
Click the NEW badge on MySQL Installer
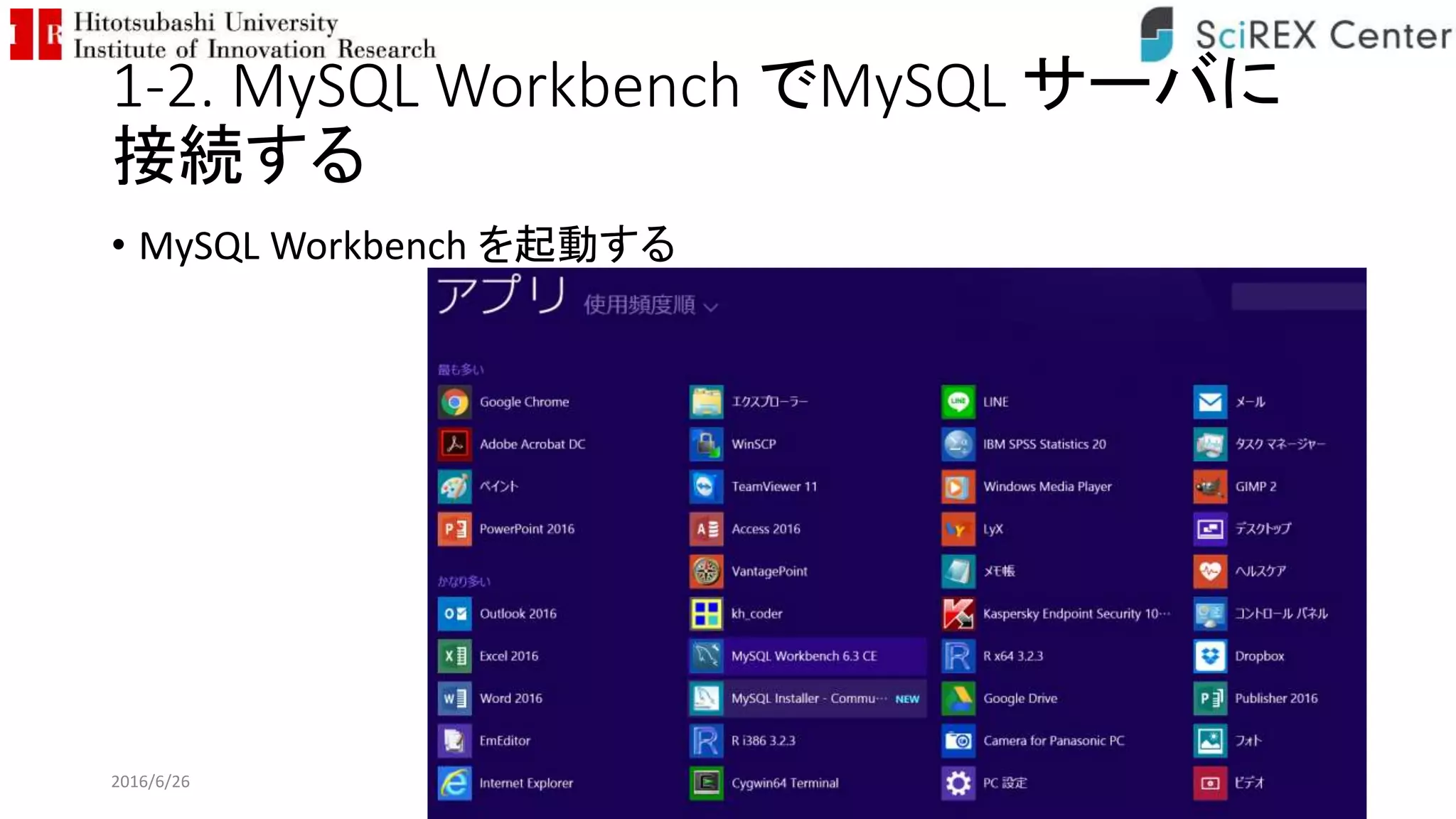tap(907, 700)
